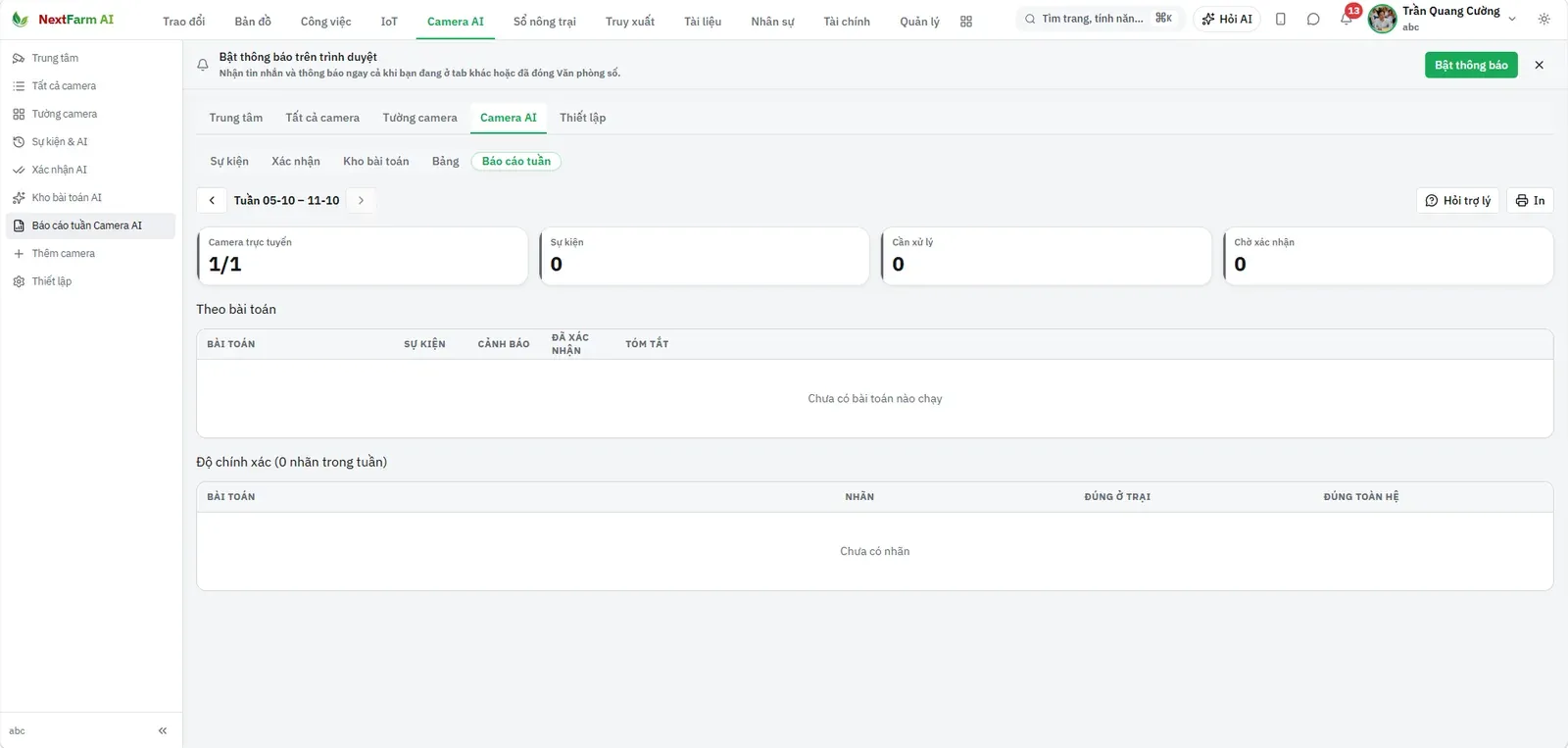Expand the user account dropdown chevron
1568x748 pixels.
1512,20
